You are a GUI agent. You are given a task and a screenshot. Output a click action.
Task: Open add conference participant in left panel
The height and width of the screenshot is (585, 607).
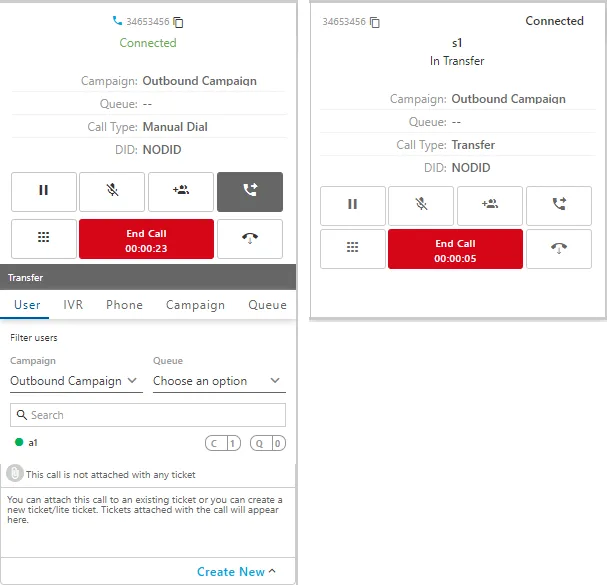181,192
